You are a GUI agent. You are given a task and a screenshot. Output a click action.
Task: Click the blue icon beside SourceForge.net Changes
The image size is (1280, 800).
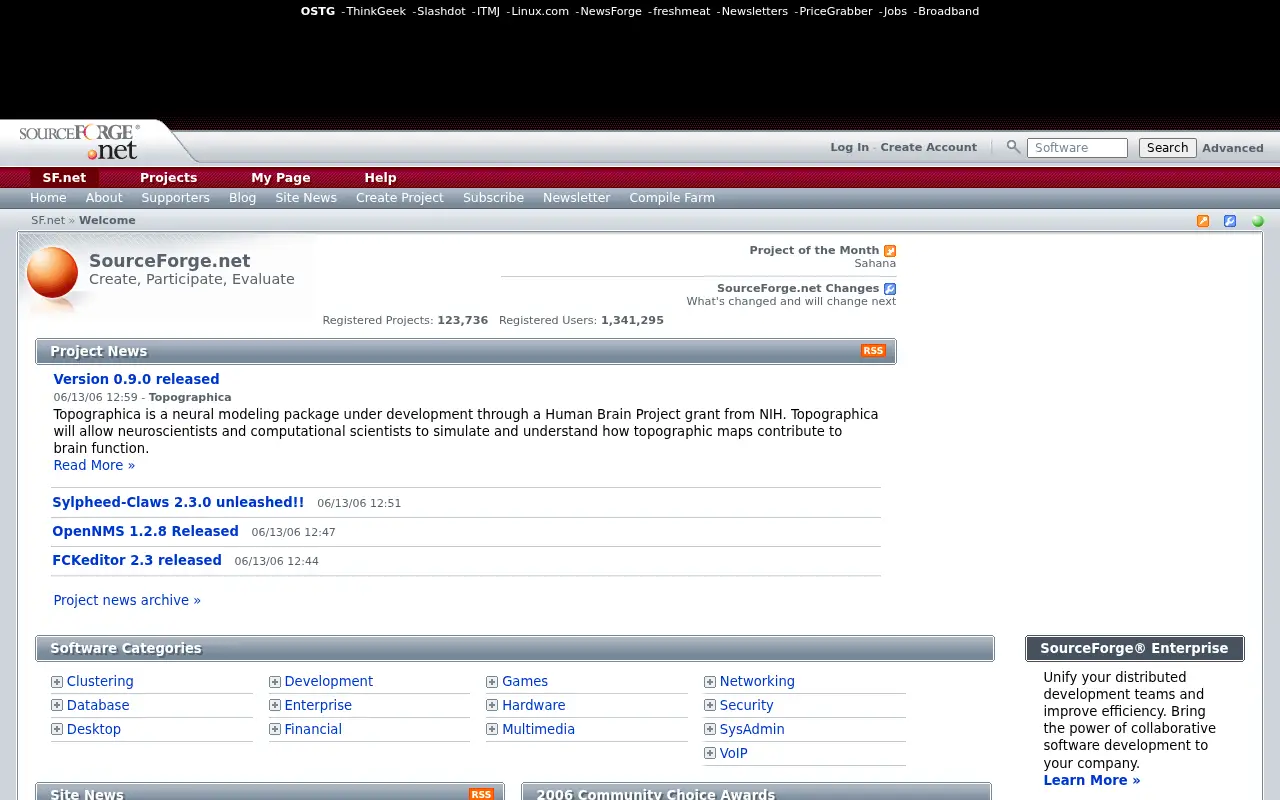[x=890, y=289]
